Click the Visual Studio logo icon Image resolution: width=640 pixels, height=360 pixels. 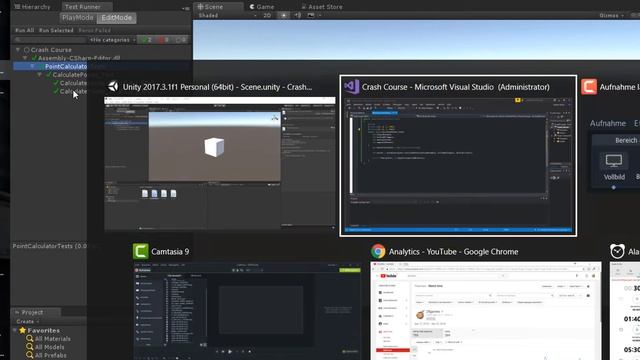(x=351, y=87)
